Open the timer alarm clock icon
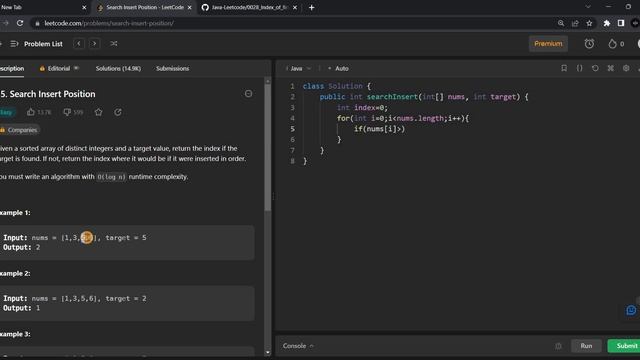Image resolution: width=640 pixels, height=360 pixels. pyautogui.click(x=589, y=44)
